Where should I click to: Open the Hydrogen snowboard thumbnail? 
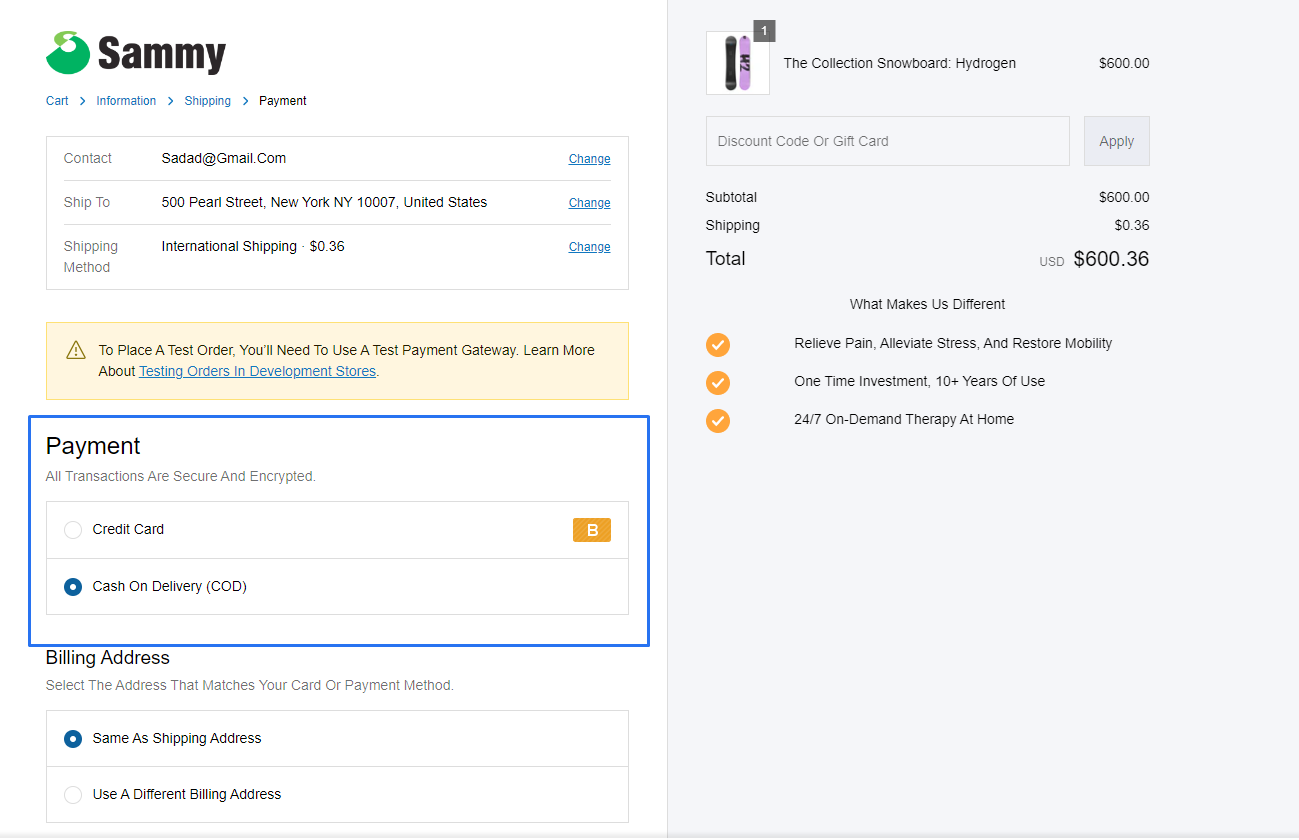point(738,63)
